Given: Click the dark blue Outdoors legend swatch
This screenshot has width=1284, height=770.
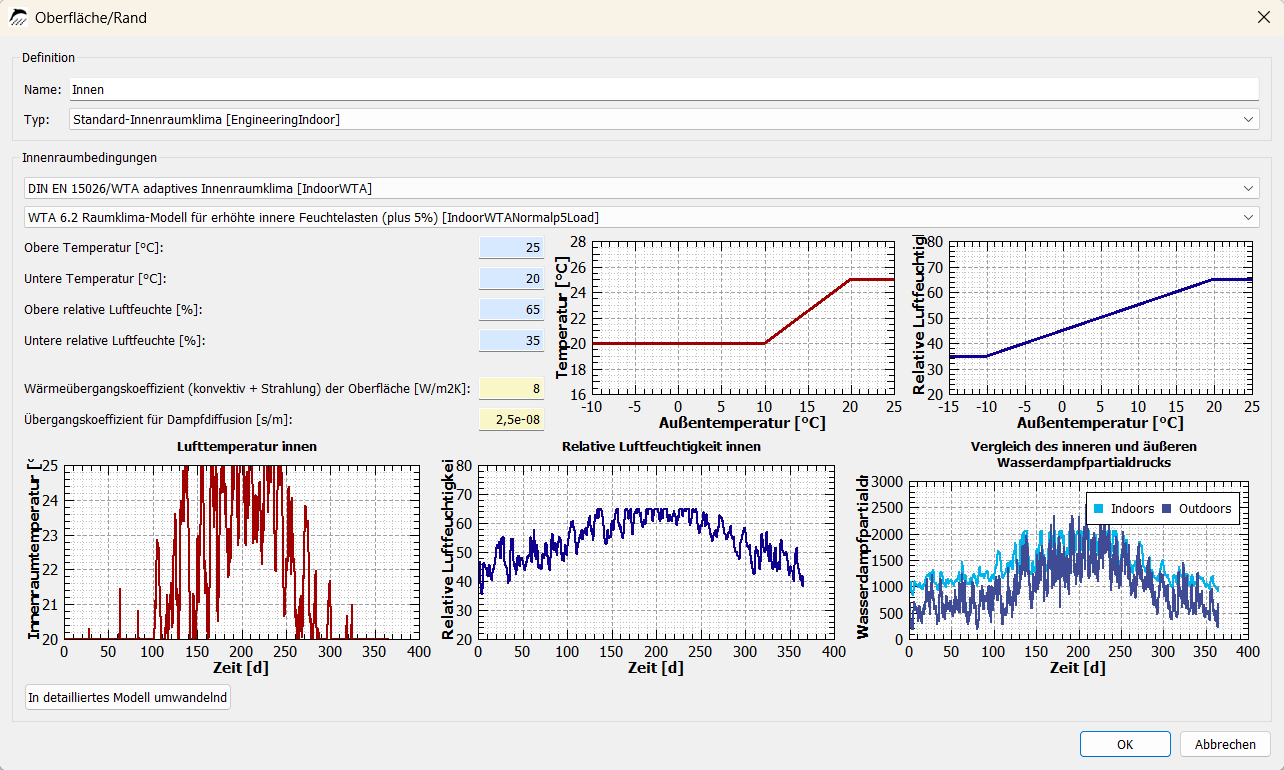Looking at the screenshot, I should (1167, 509).
